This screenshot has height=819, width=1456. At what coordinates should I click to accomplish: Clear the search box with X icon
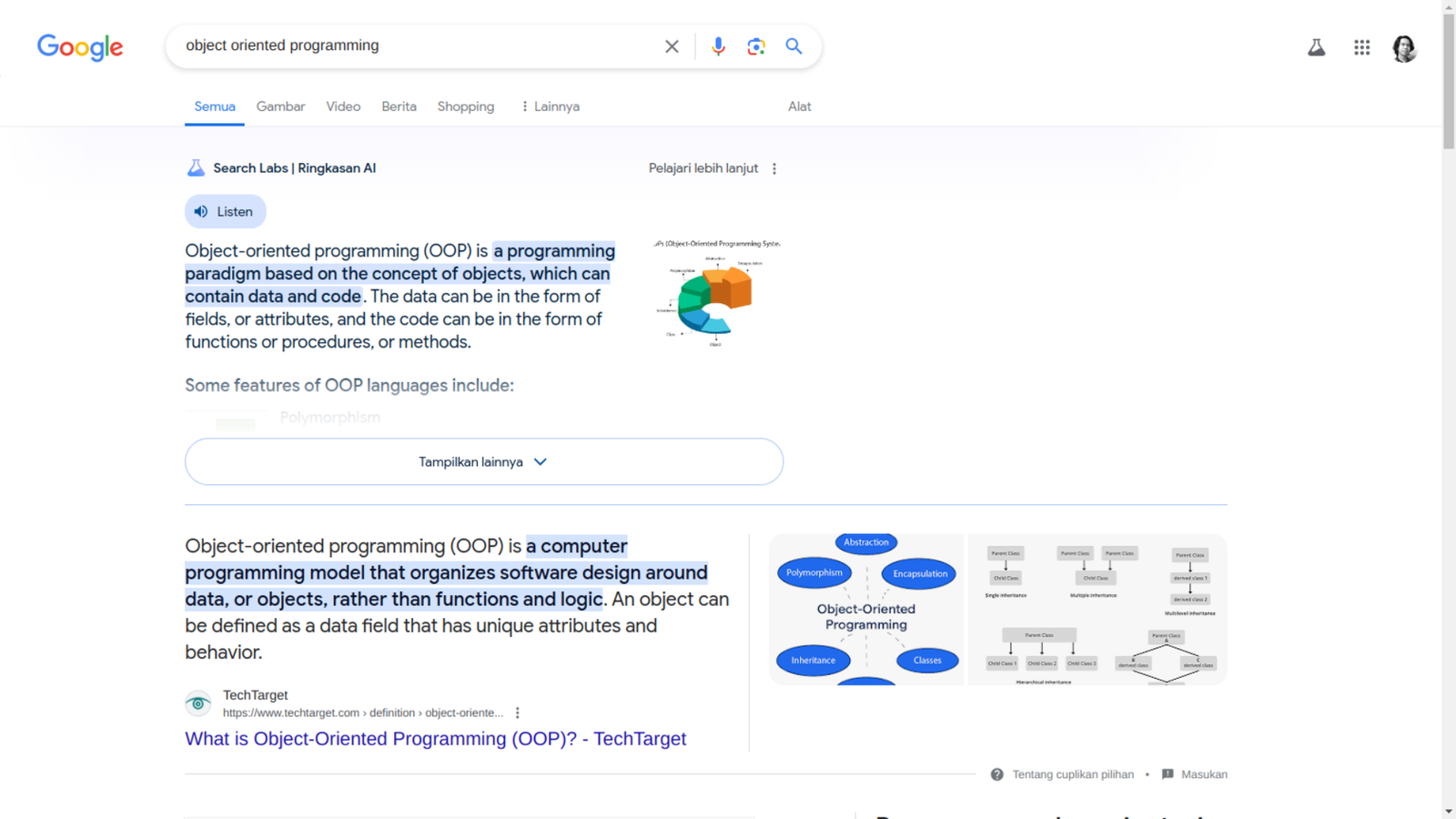[672, 46]
